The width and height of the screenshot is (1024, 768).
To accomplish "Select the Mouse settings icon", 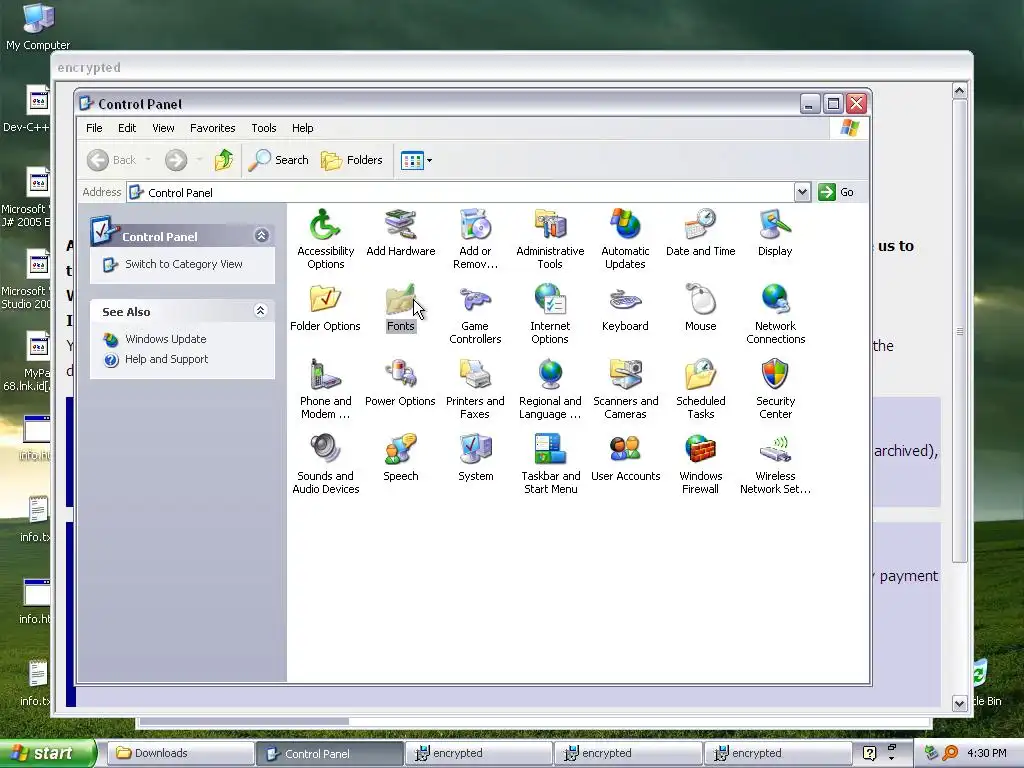I will coord(700,308).
